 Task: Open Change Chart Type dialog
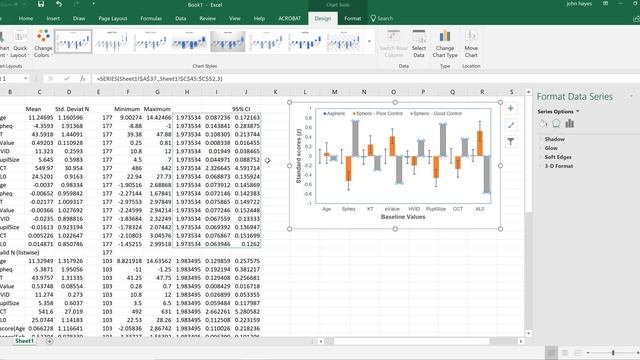tap(445, 43)
